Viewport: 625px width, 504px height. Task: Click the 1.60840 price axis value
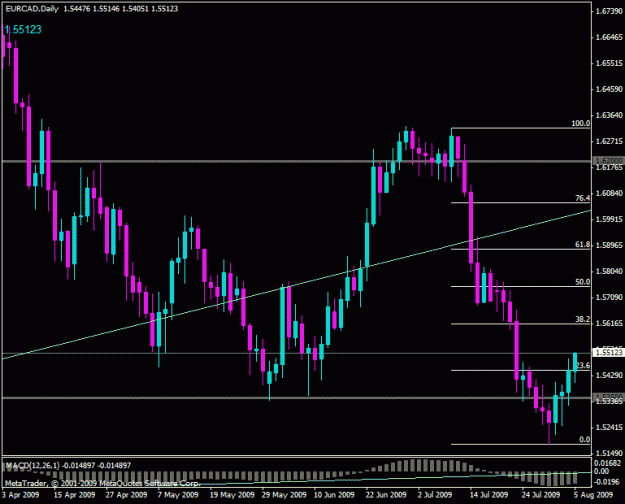click(x=609, y=193)
